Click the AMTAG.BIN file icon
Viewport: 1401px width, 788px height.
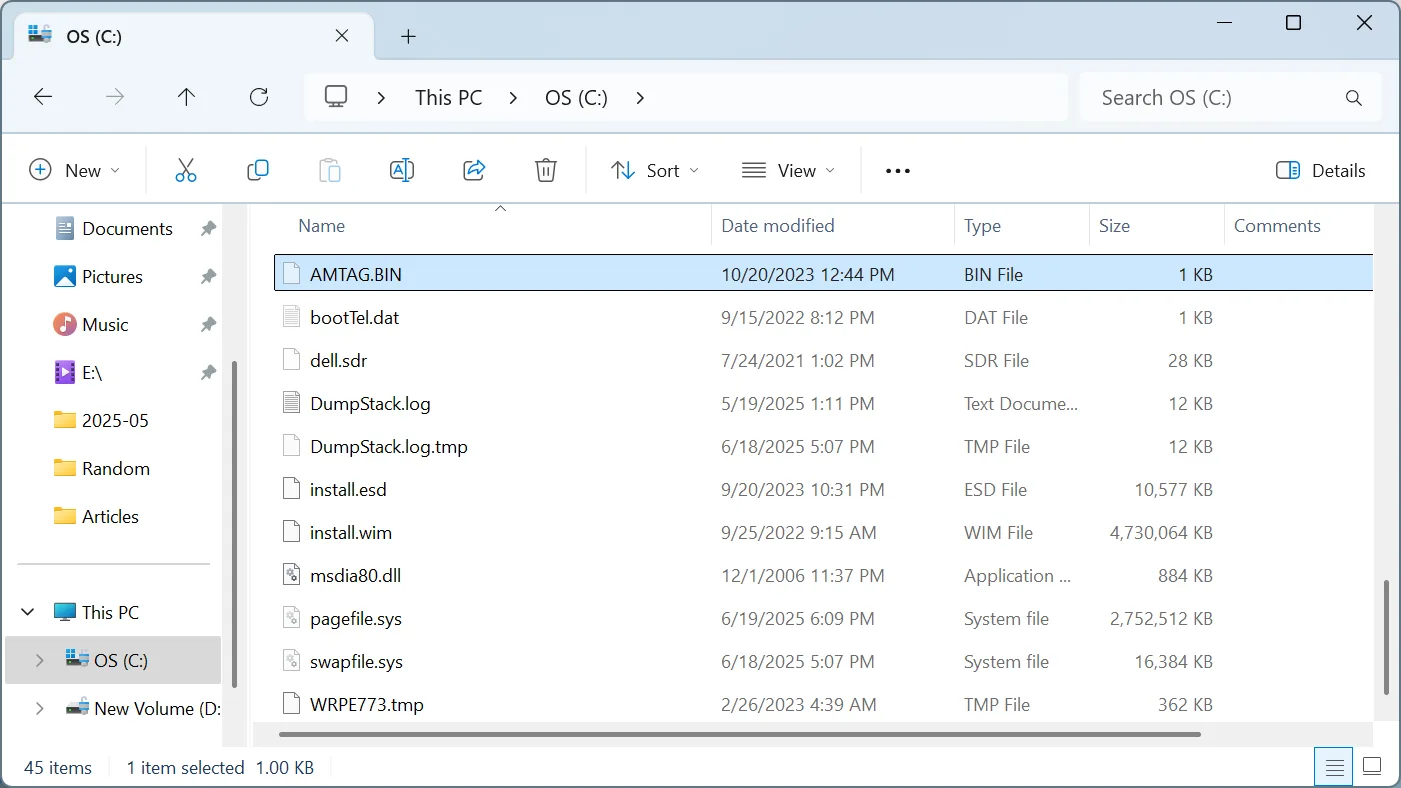291,274
